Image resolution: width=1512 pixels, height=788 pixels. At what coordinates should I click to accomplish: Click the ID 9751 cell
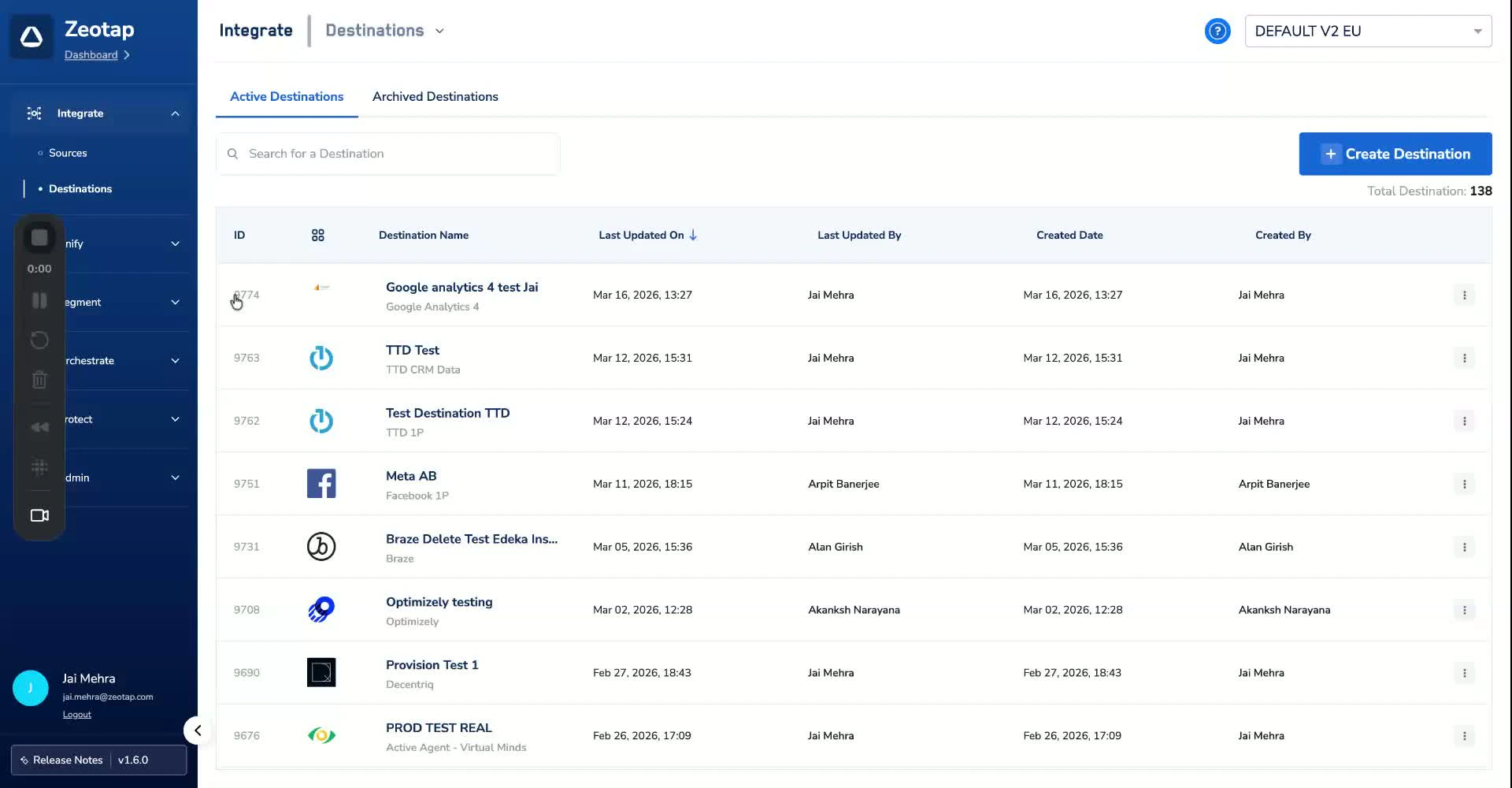[246, 484]
